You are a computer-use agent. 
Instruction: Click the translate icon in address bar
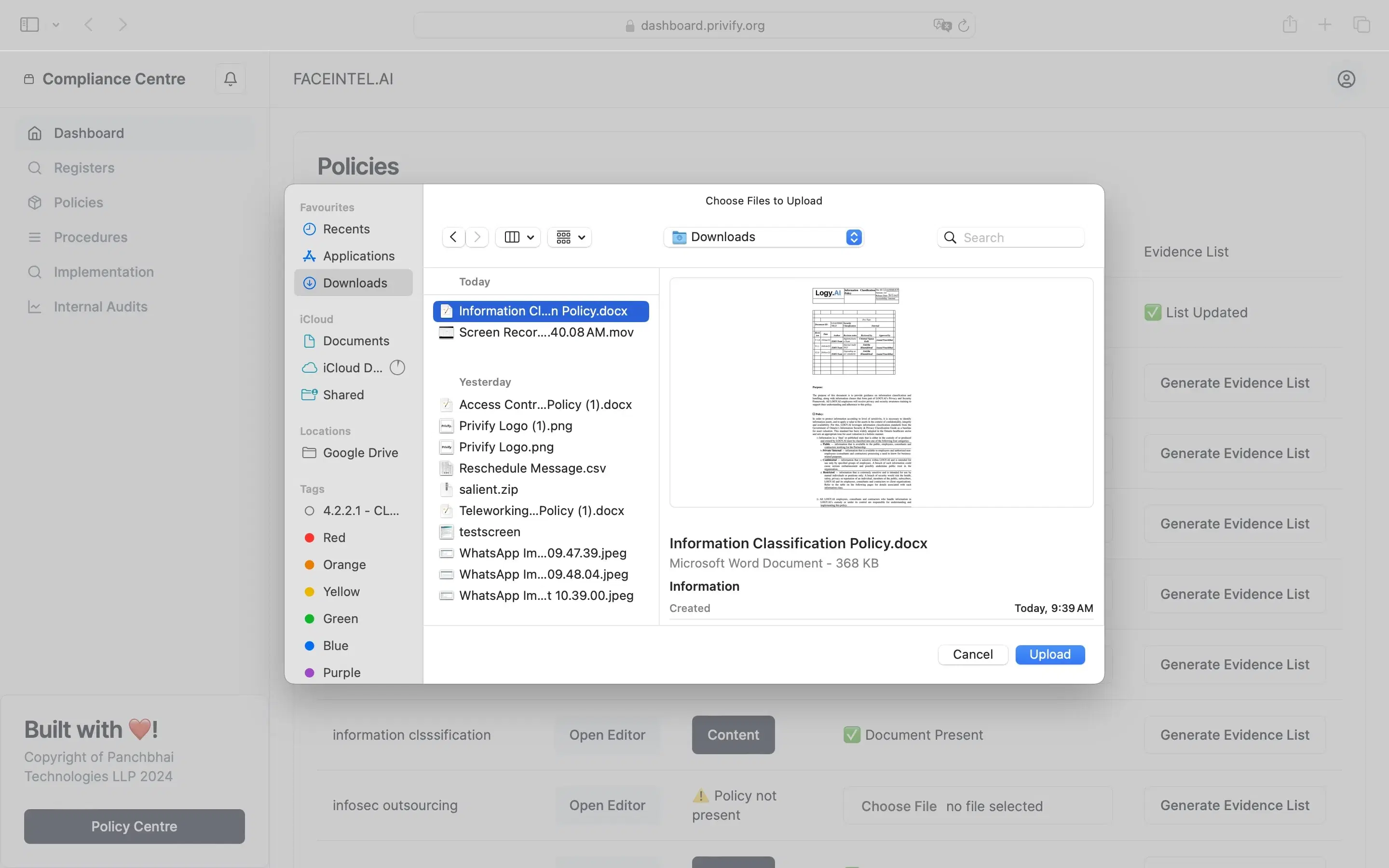942,25
